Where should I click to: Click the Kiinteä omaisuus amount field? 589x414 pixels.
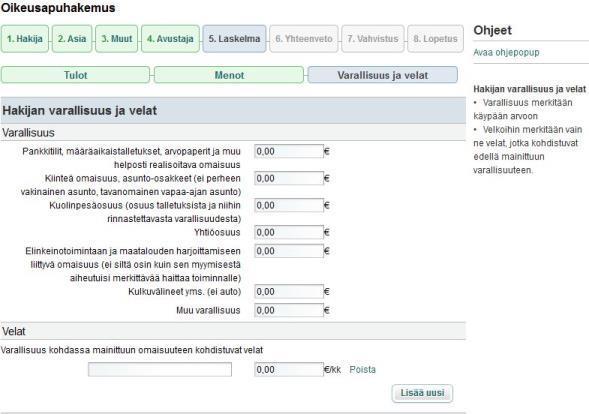289,178
